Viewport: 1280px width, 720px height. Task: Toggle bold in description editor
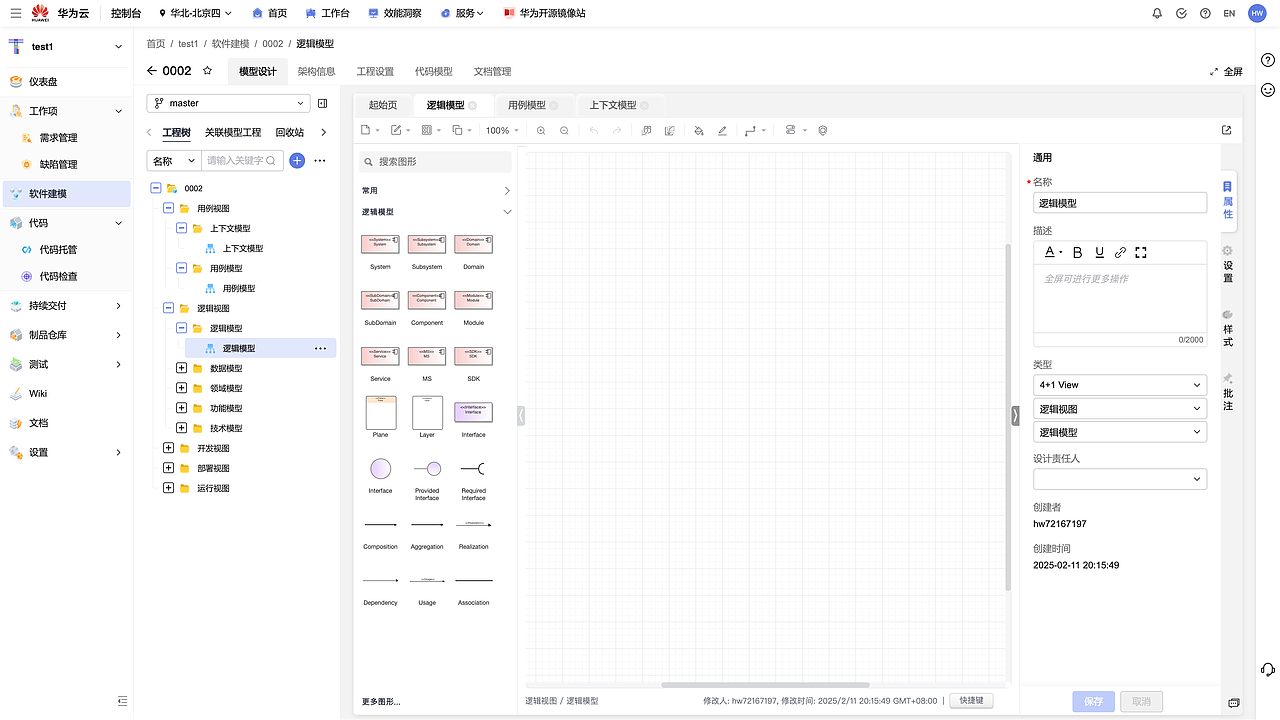point(1077,252)
